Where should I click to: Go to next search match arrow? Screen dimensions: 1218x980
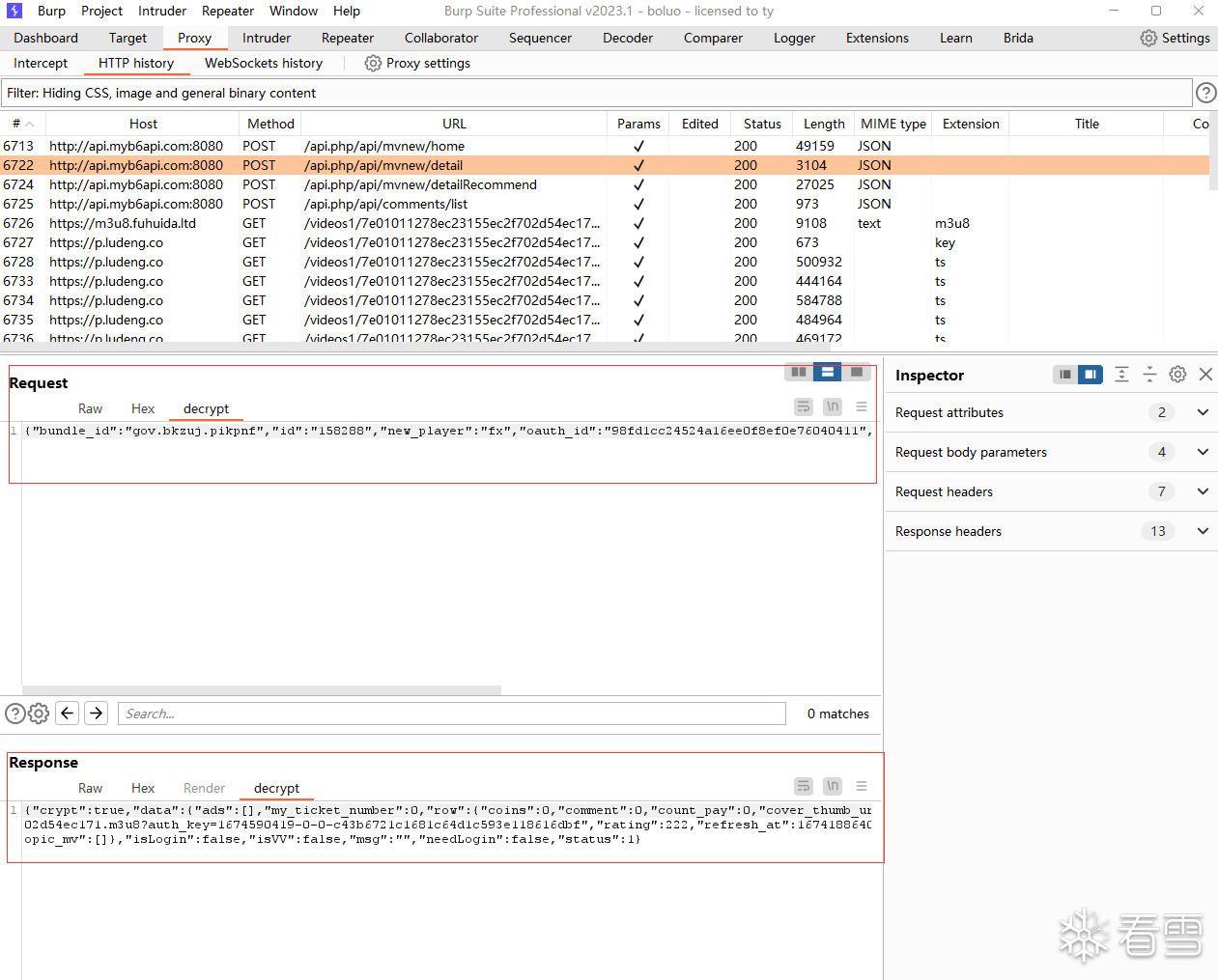(x=96, y=714)
